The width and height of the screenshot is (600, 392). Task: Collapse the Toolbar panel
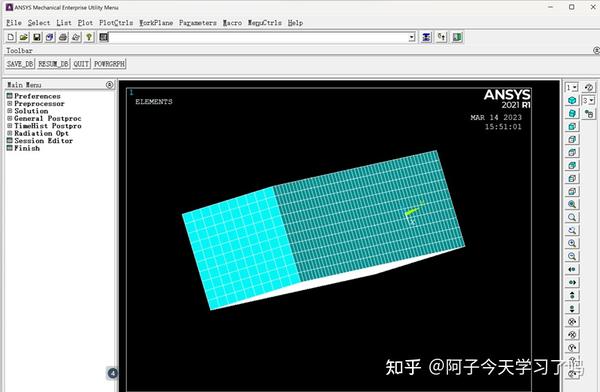pos(596,51)
